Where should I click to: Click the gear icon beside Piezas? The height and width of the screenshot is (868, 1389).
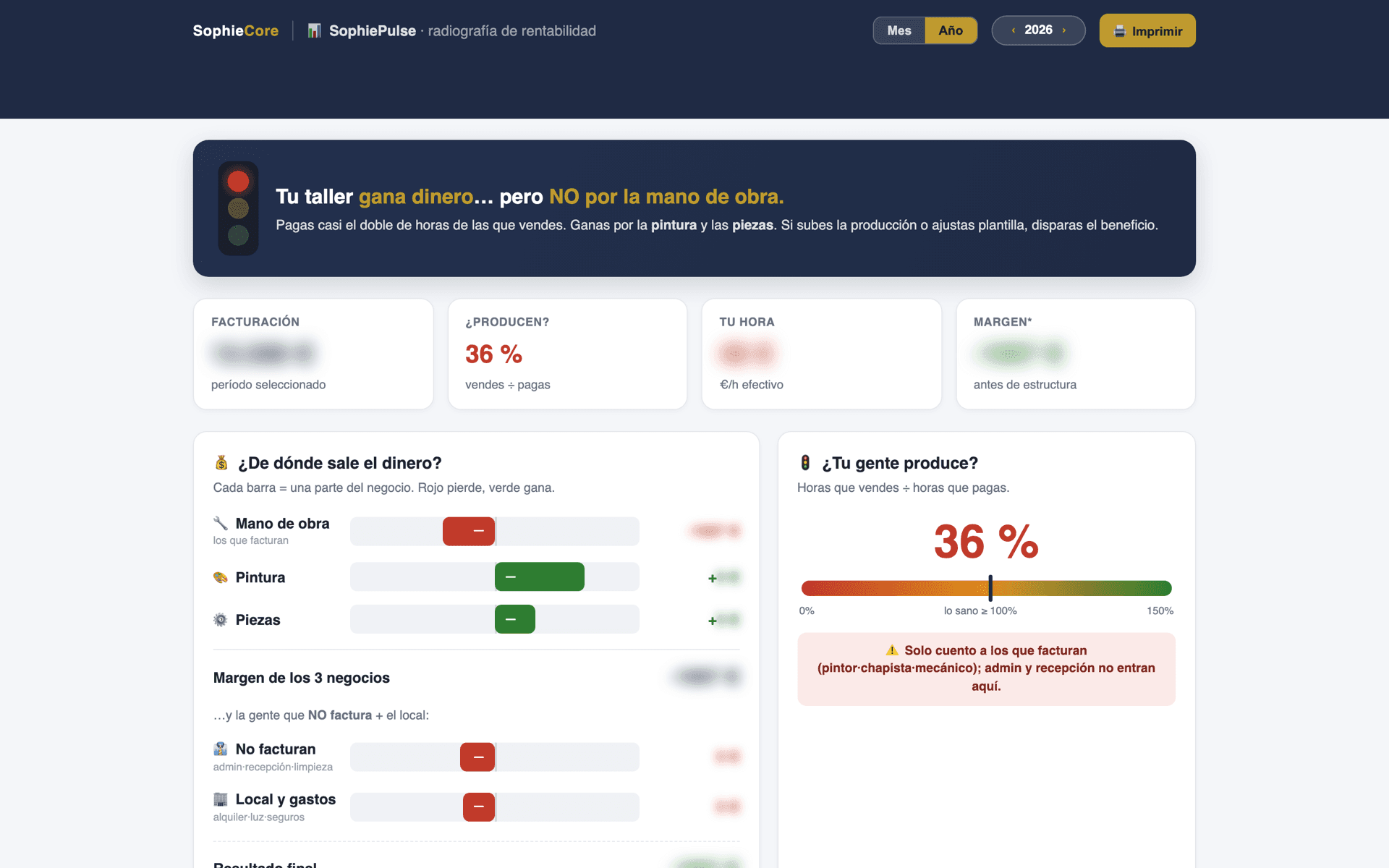221,620
